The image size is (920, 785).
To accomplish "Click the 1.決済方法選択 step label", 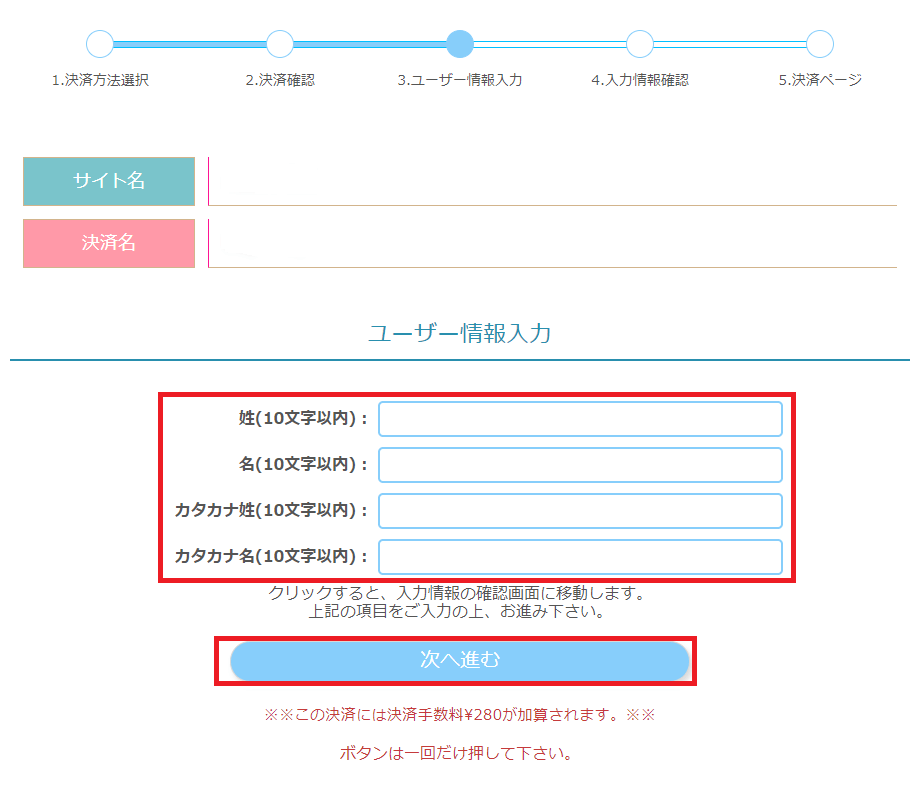I will (100, 80).
